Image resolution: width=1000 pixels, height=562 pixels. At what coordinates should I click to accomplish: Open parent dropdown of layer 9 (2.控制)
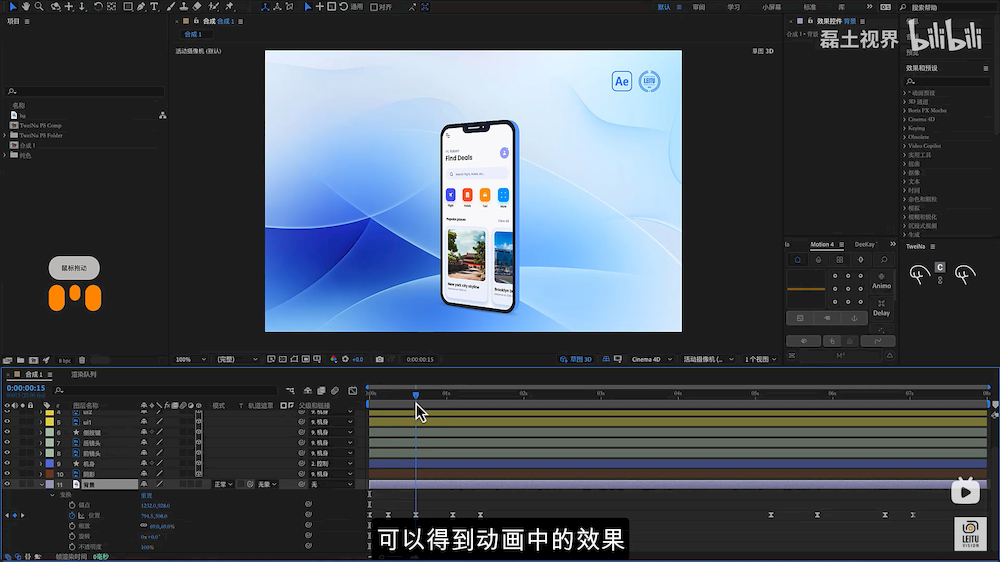tap(332, 464)
